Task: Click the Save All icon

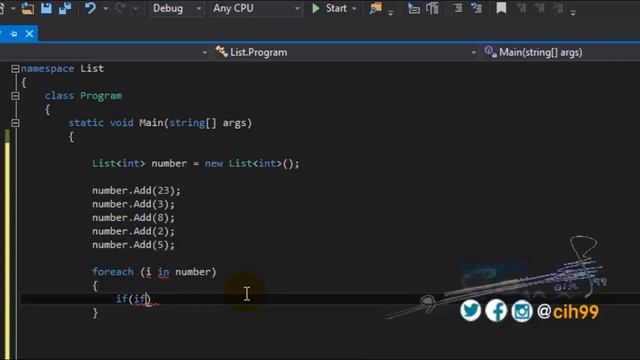Action: coord(65,8)
